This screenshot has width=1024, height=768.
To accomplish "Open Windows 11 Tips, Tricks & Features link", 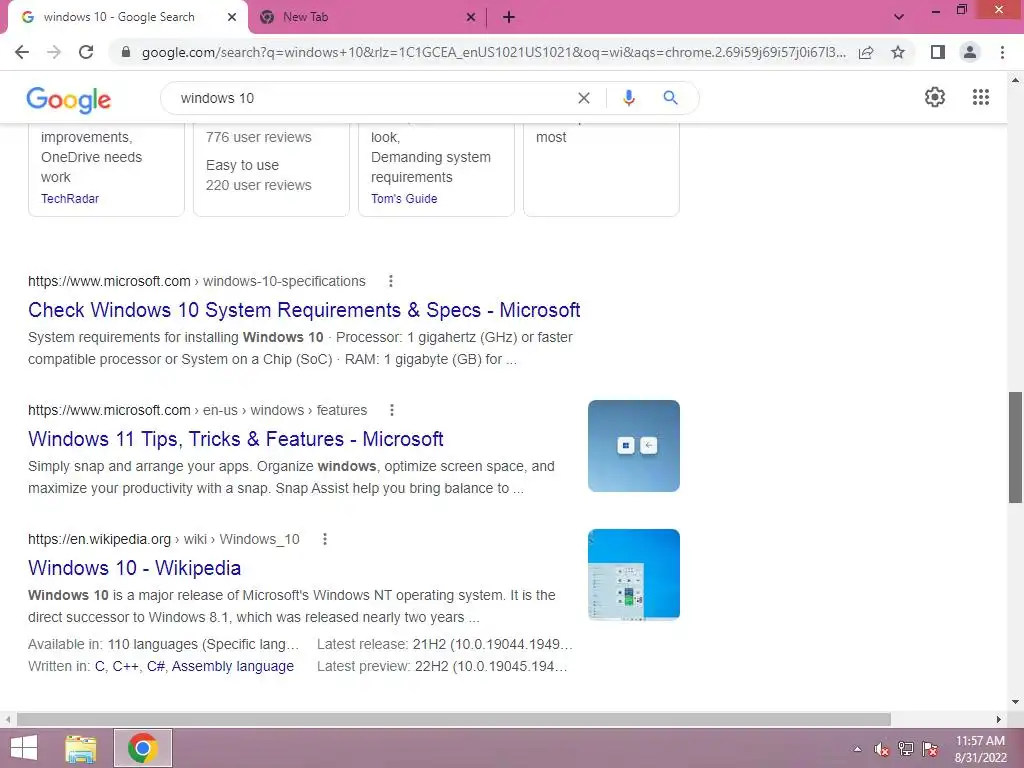I will pos(236,439).
